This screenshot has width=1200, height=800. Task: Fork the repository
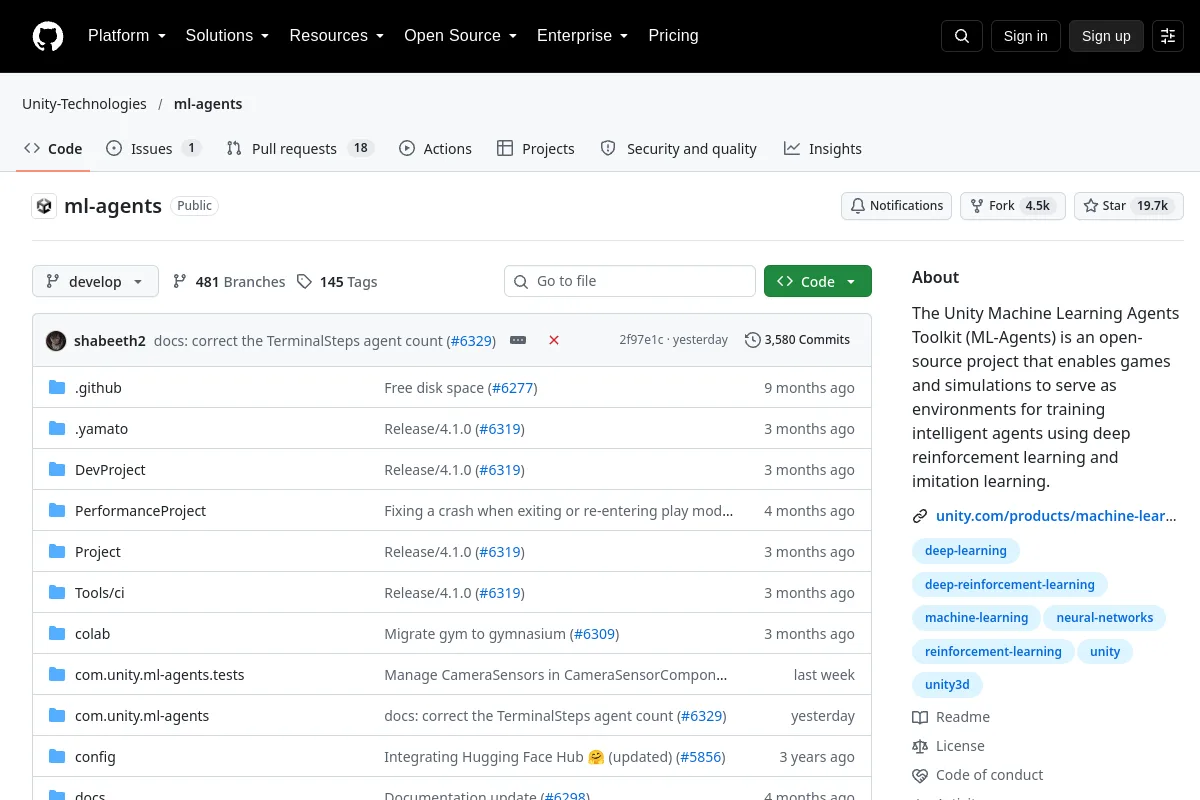click(1012, 206)
